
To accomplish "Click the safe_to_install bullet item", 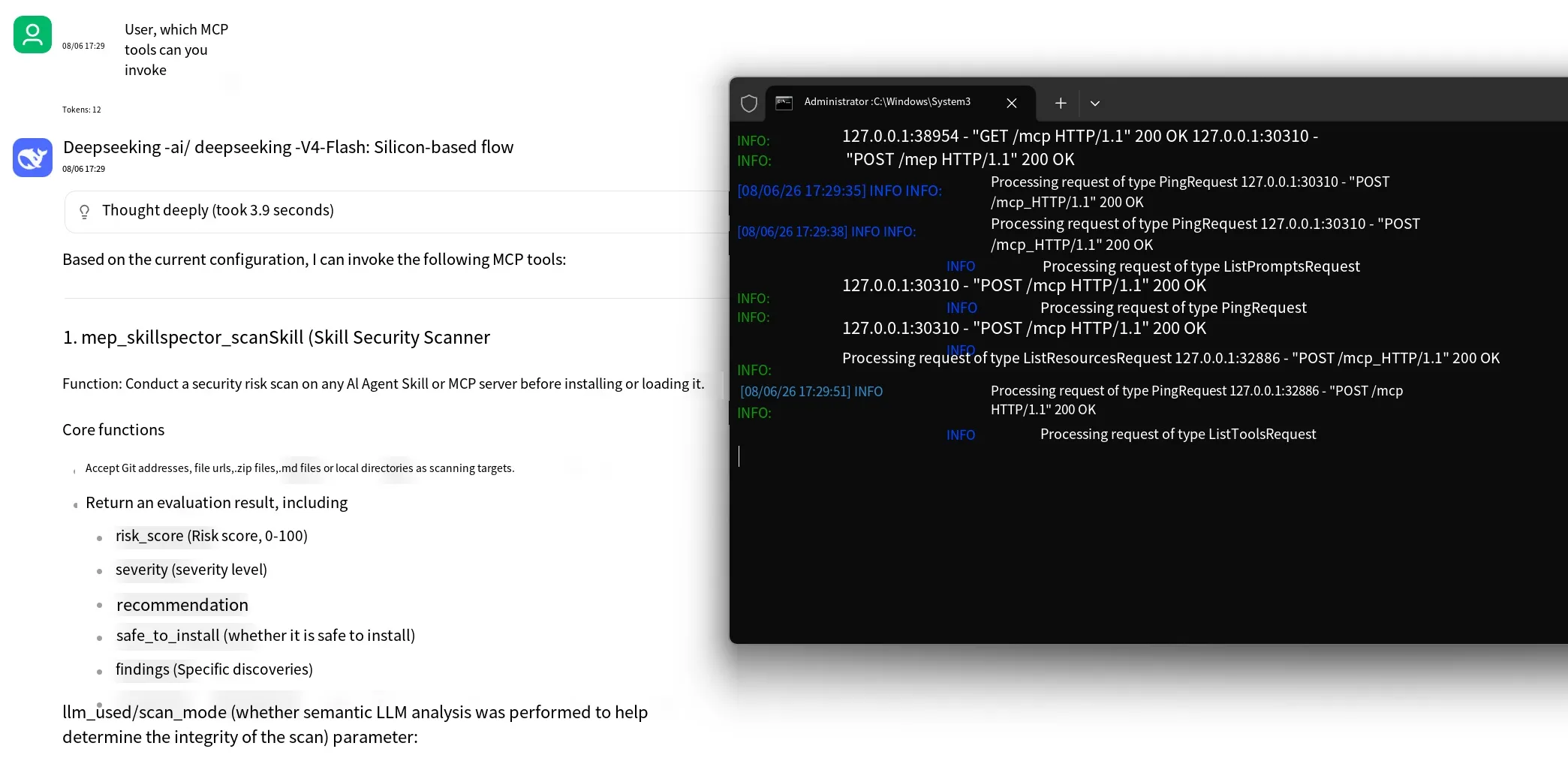I will click(266, 636).
